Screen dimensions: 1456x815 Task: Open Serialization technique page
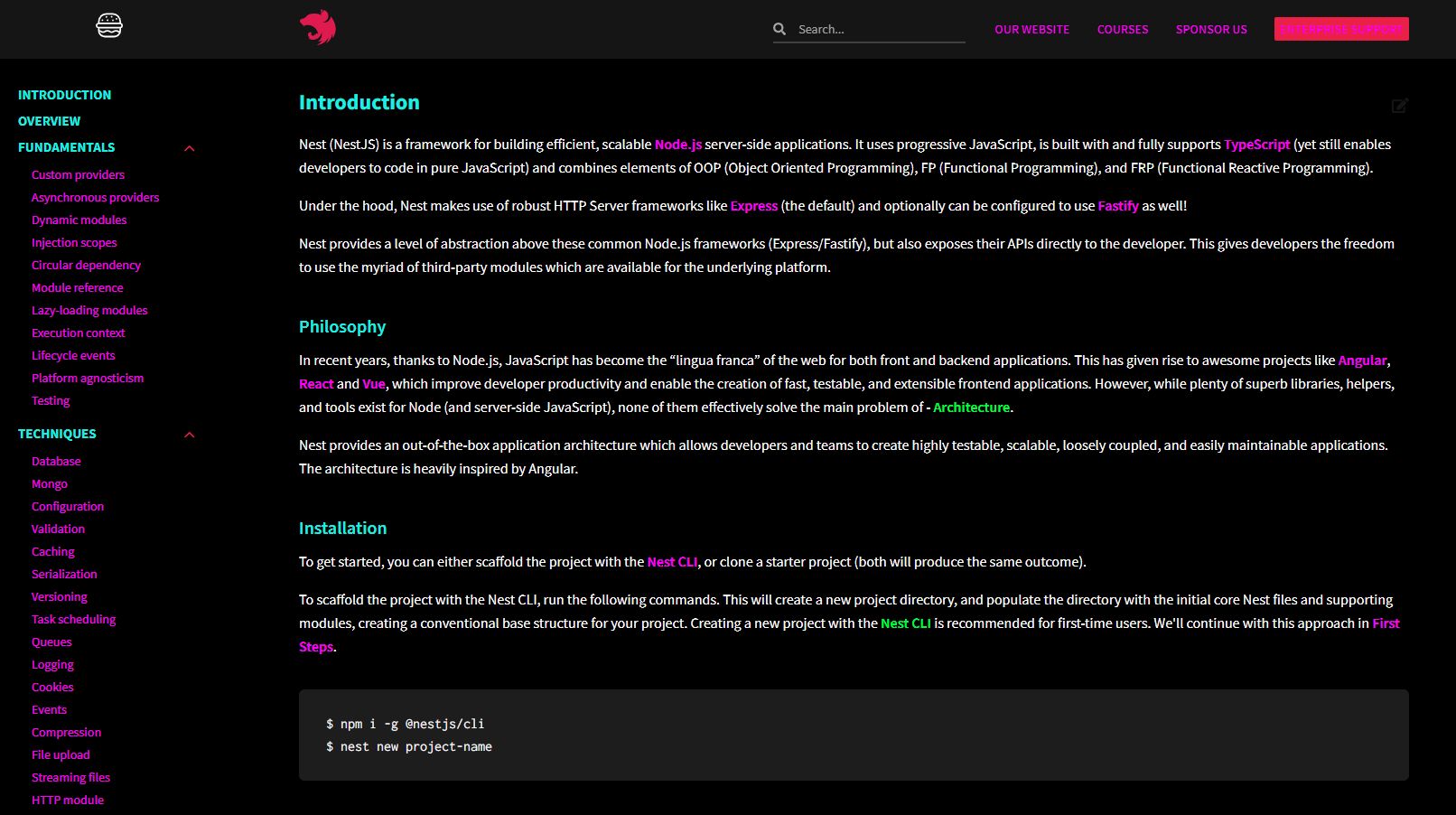coord(64,574)
